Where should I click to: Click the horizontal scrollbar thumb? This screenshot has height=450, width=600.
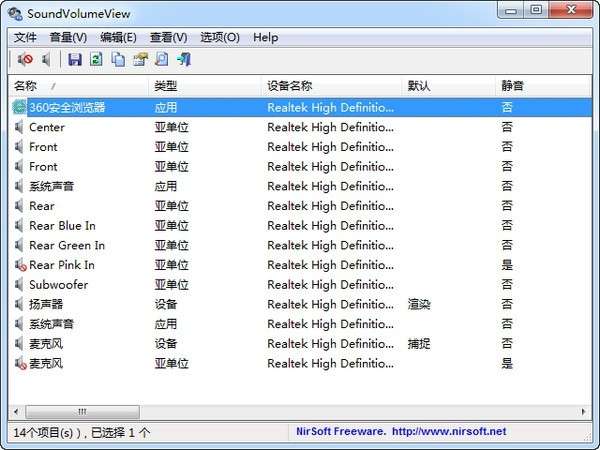point(82,412)
